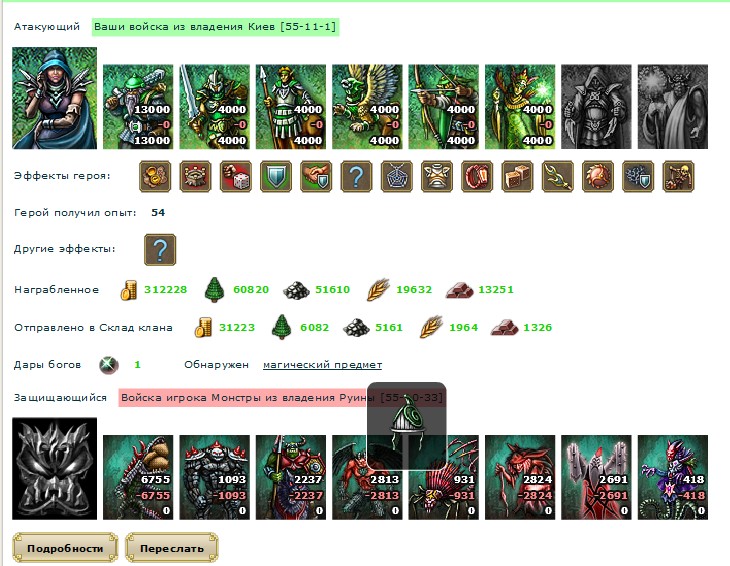Click the gold coins pouch effect icon
Viewport: 730px width, 566px height.
click(x=155, y=176)
